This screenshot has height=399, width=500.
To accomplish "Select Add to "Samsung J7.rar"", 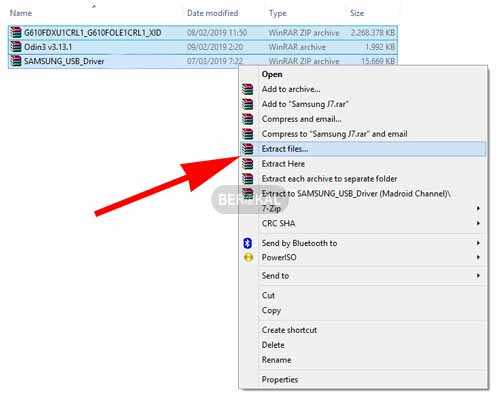I will pyautogui.click(x=305, y=104).
